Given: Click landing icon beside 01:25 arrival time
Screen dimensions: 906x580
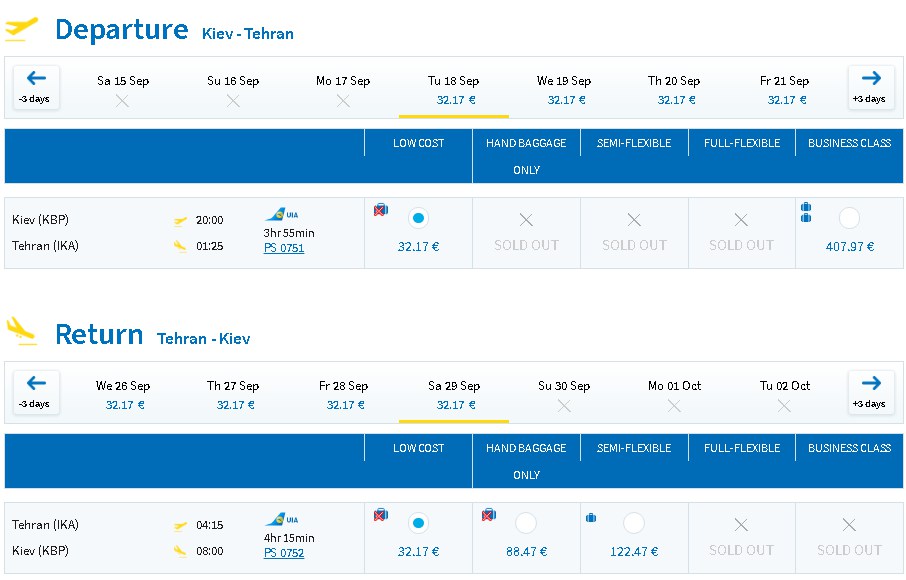Looking at the screenshot, I should click(180, 247).
